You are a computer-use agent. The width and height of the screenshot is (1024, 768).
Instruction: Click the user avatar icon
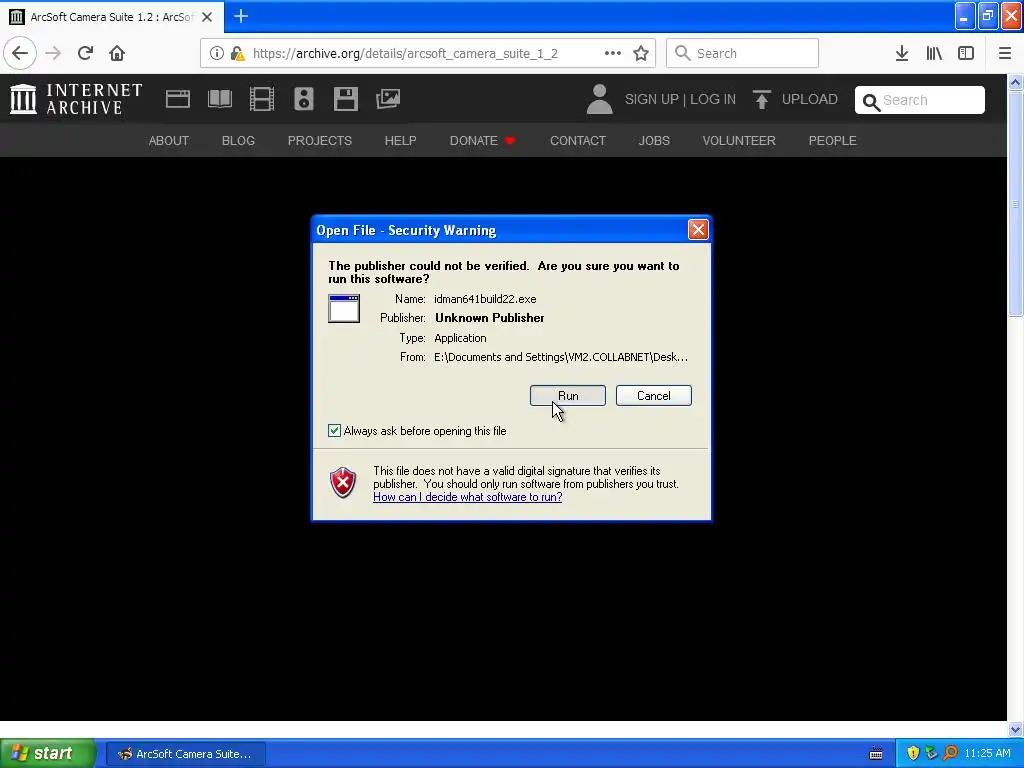tap(600, 99)
